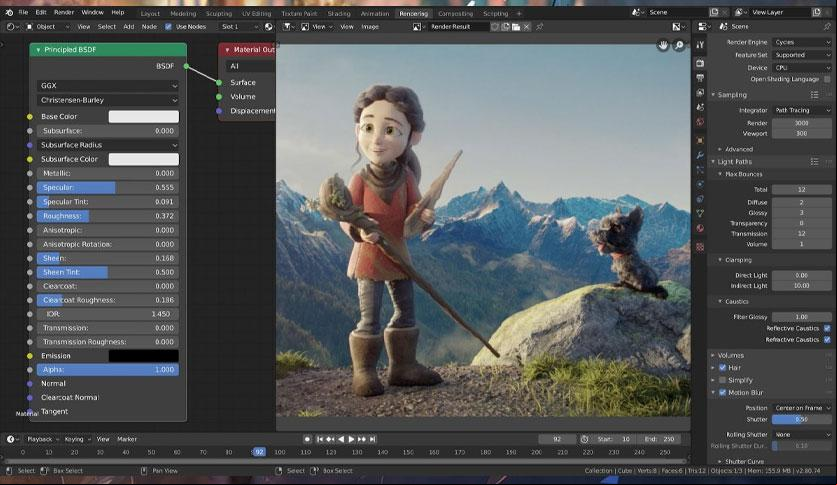Click the Blender logo menu icon
The image size is (837, 485).
coord(9,12)
